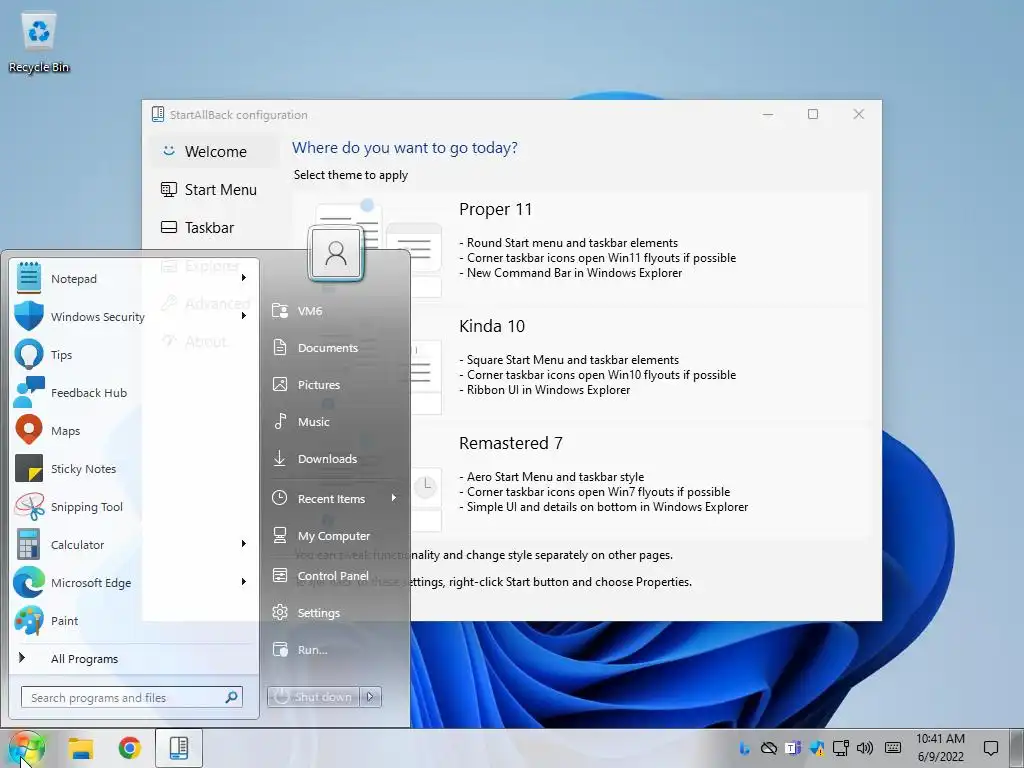
Task: Click the search magnifier icon
Action: (231, 697)
